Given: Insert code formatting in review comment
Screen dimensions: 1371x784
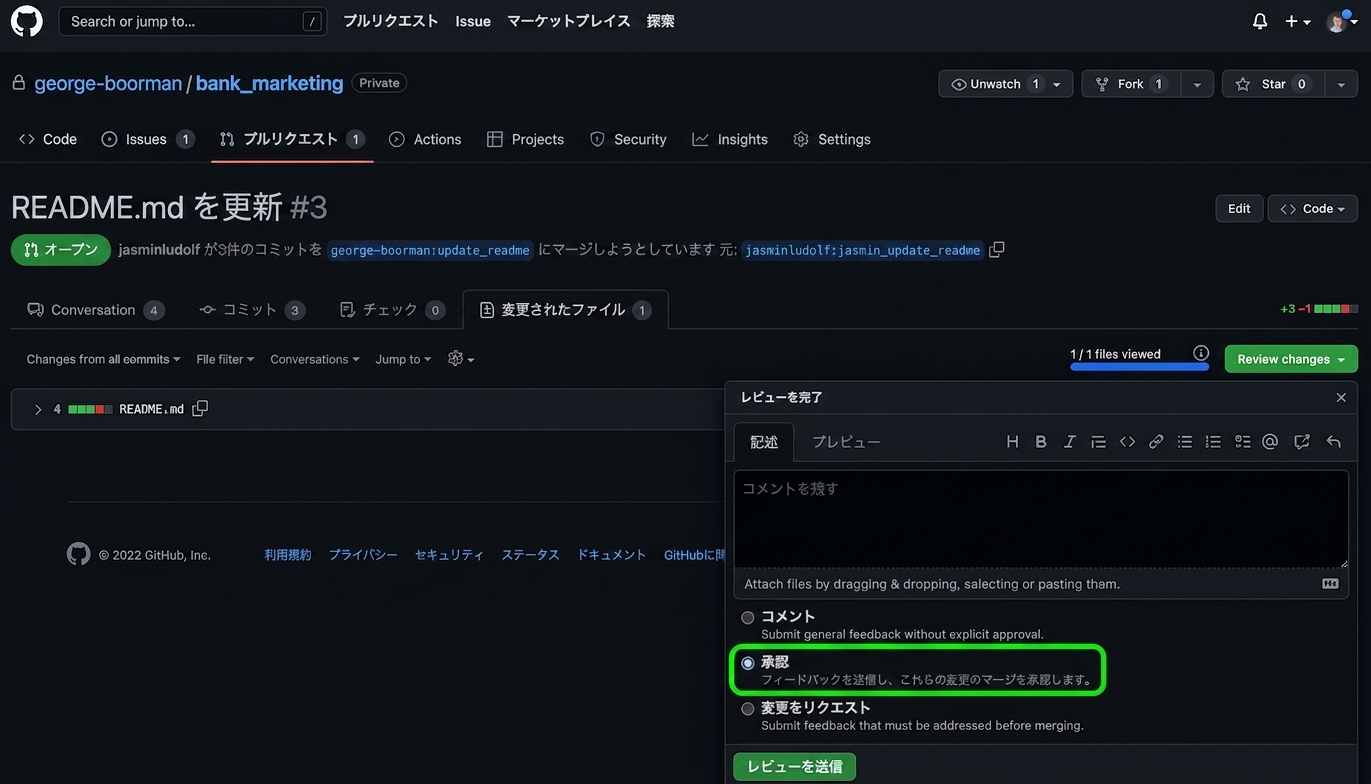Looking at the screenshot, I should [1127, 442].
